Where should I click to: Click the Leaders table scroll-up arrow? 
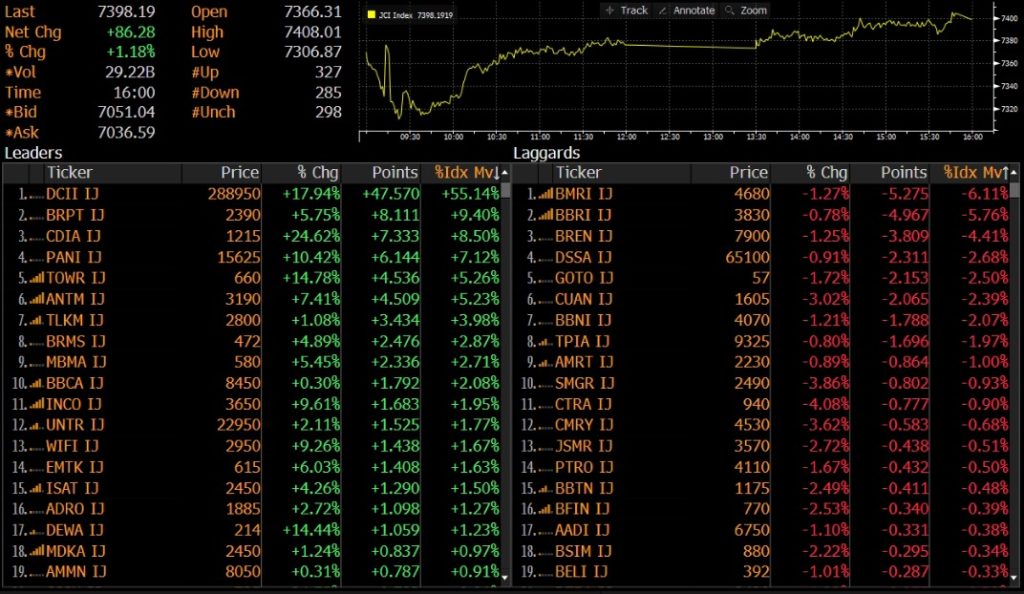pyautogui.click(x=505, y=173)
